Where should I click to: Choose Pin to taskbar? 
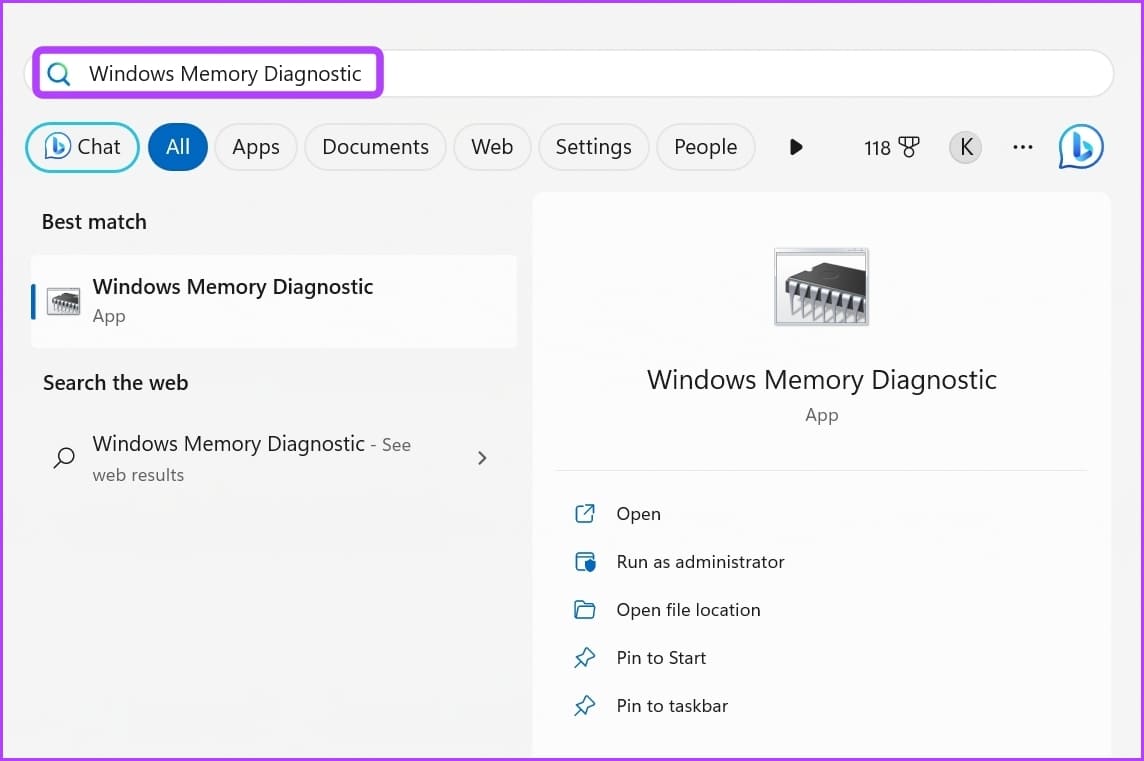point(671,706)
